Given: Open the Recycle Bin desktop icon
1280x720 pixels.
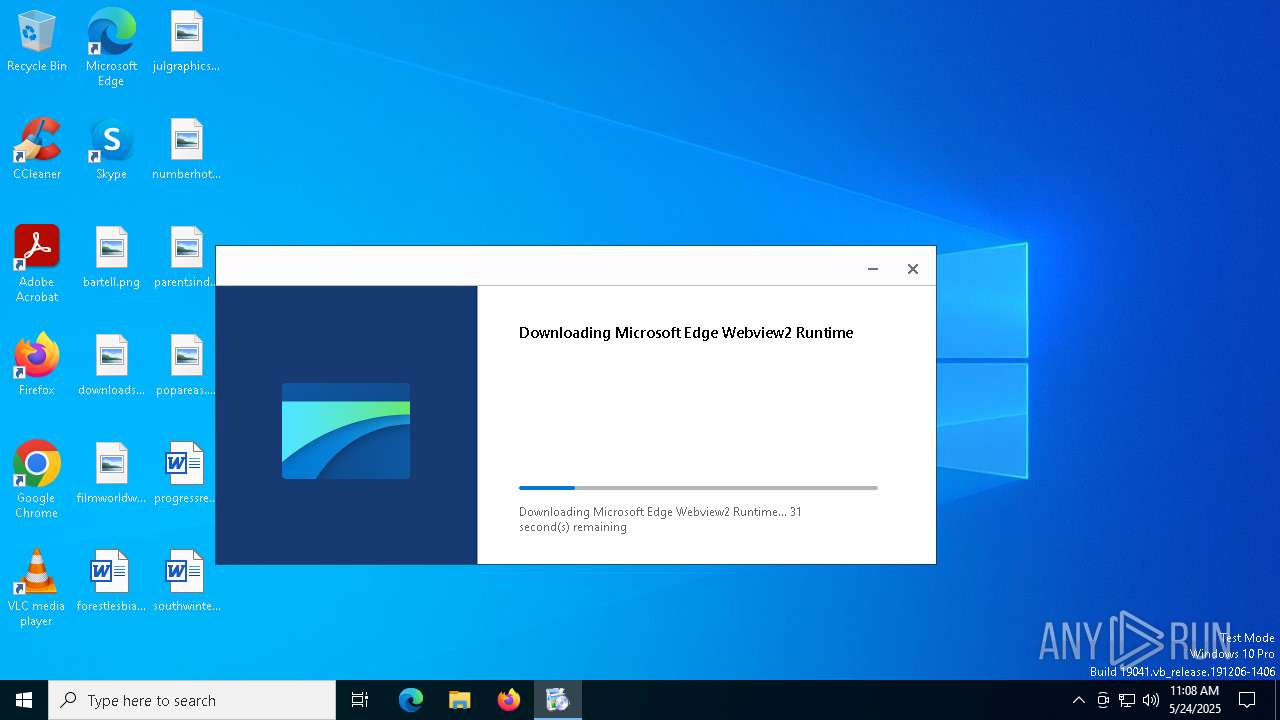Looking at the screenshot, I should [x=37, y=41].
